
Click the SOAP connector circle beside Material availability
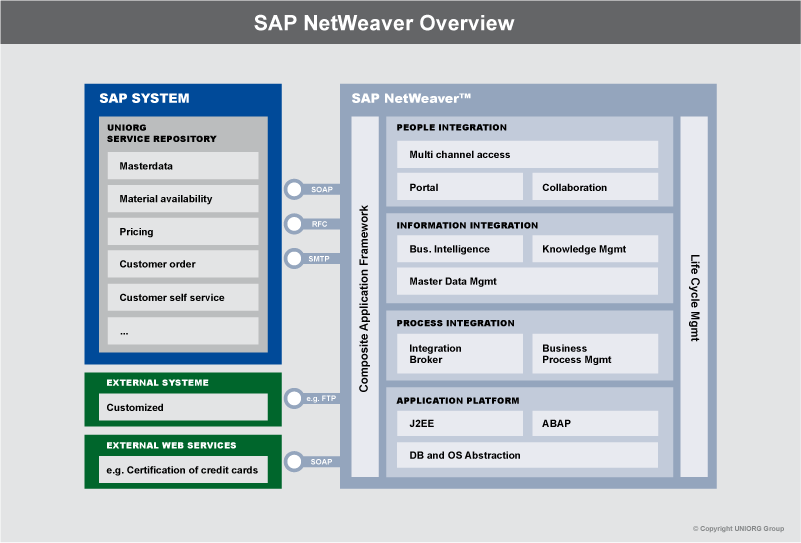(x=294, y=190)
